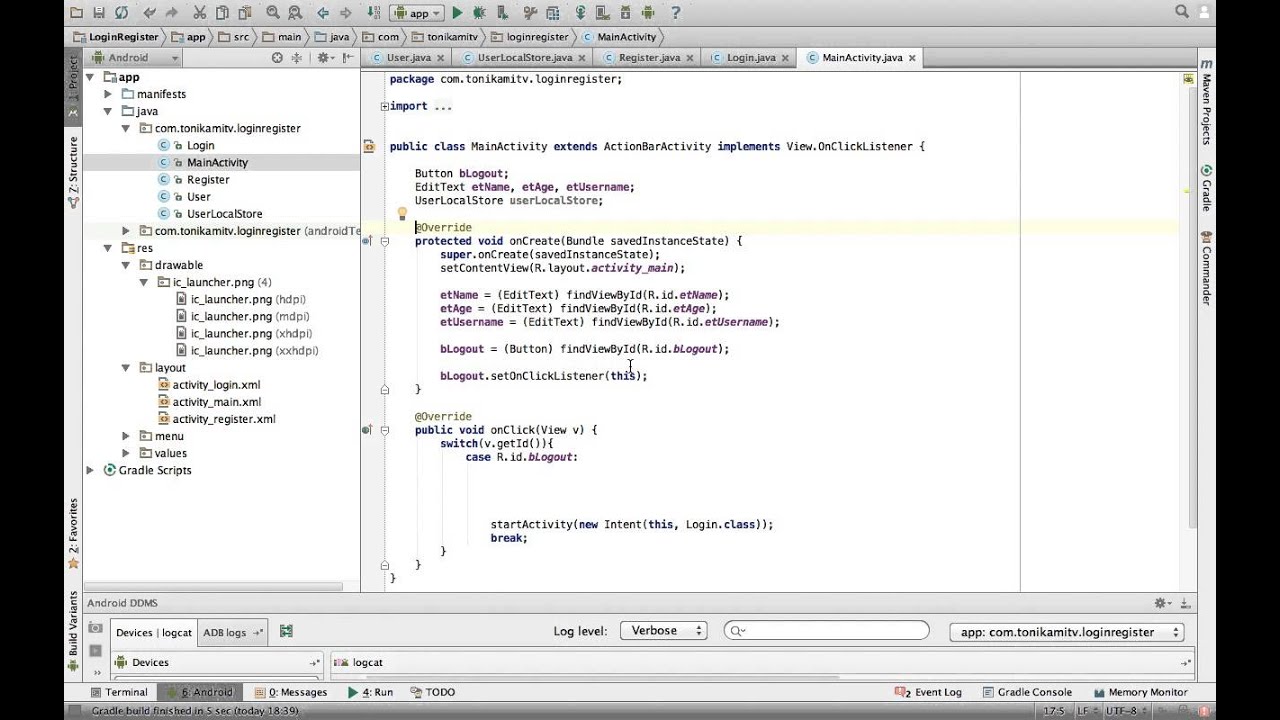This screenshot has height=720, width=1280.
Task: Open the app run configuration dropdown
Action: coord(416,13)
